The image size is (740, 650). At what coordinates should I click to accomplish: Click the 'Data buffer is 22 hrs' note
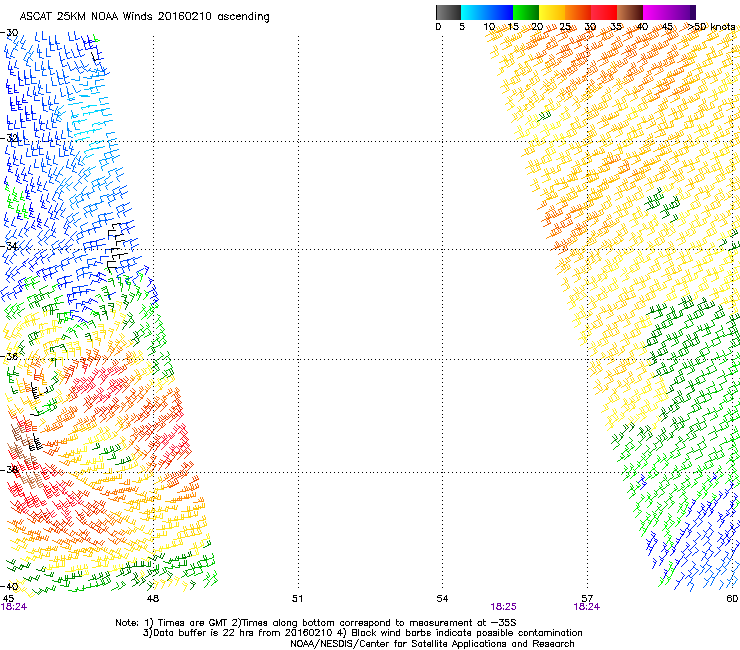pos(362,633)
